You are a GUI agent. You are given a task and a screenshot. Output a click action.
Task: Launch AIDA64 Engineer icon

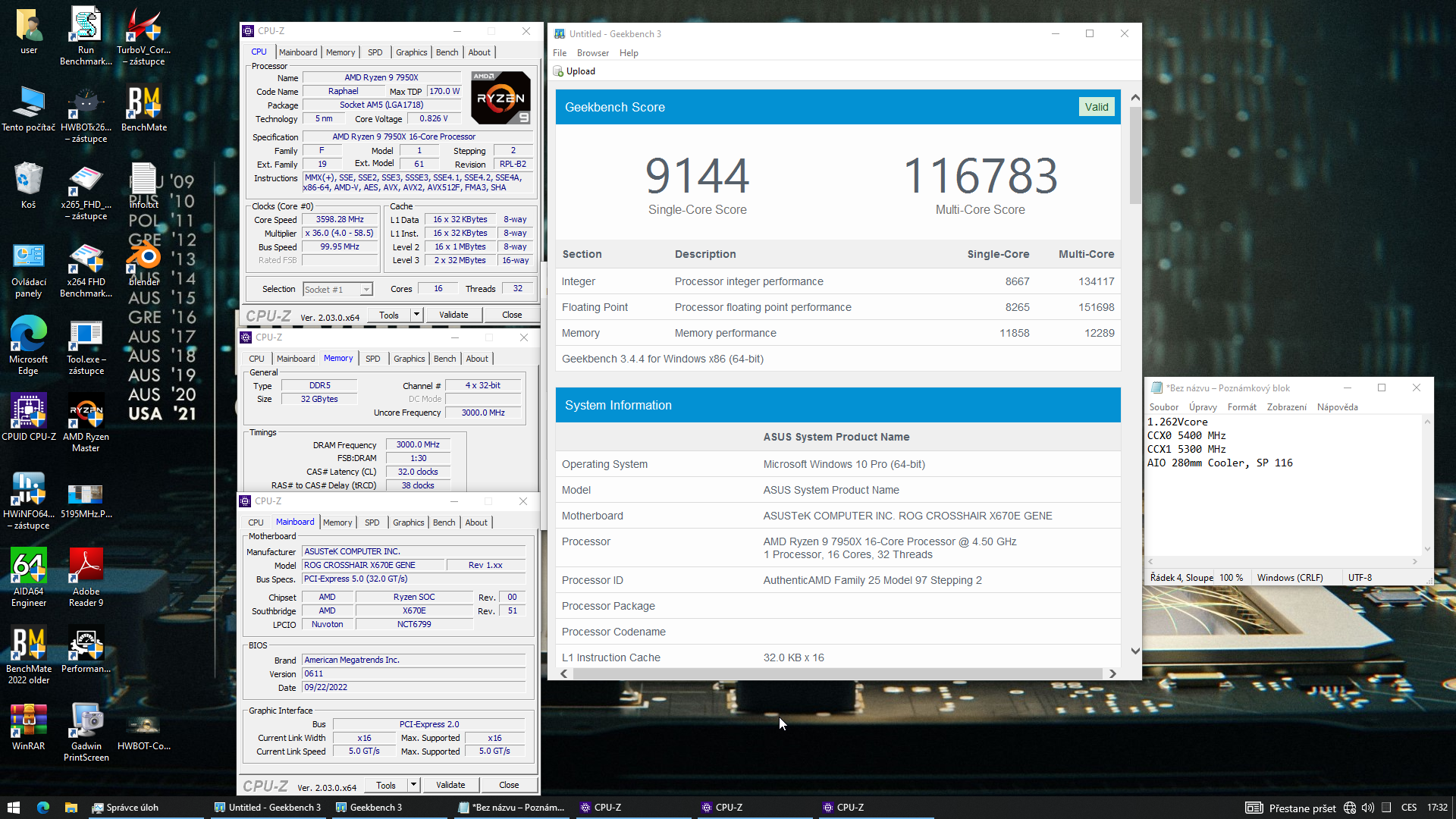[29, 578]
